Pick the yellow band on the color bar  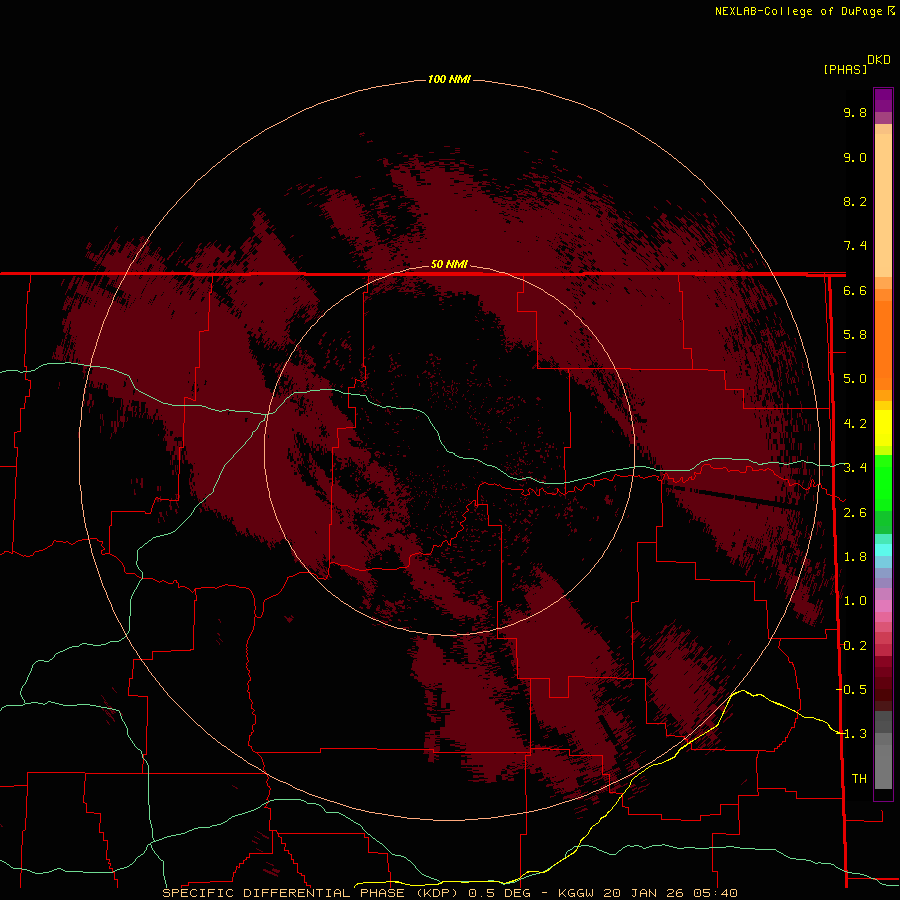tap(883, 428)
